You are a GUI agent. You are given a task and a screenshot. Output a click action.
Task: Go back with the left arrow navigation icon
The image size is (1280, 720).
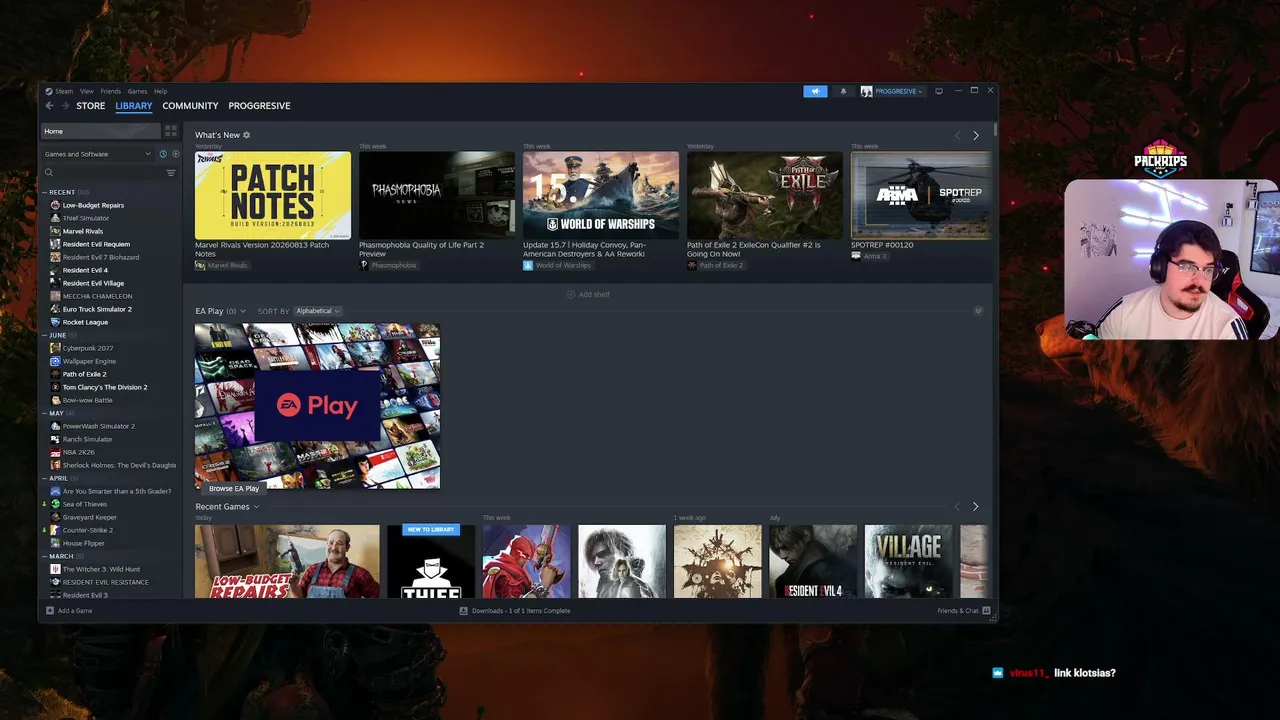(49, 106)
